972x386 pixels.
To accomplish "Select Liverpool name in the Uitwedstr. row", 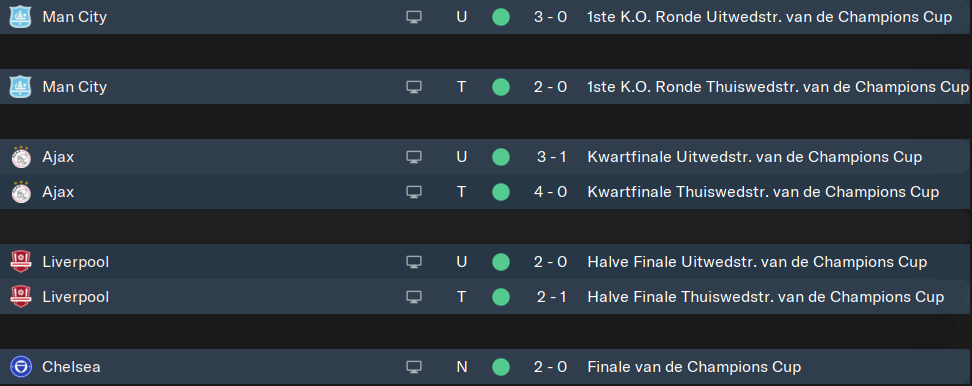I will 76,262.
